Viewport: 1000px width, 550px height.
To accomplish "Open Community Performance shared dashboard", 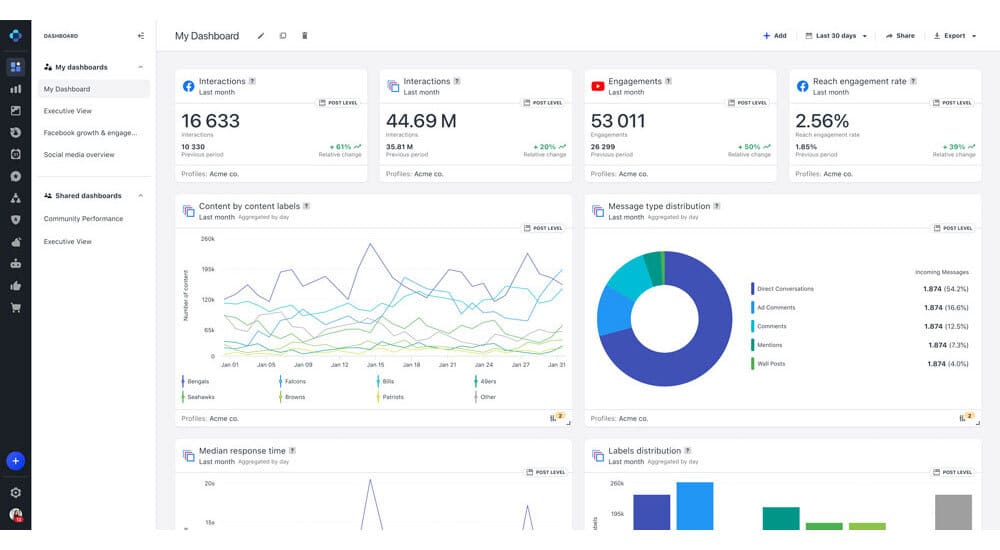I will click(84, 219).
